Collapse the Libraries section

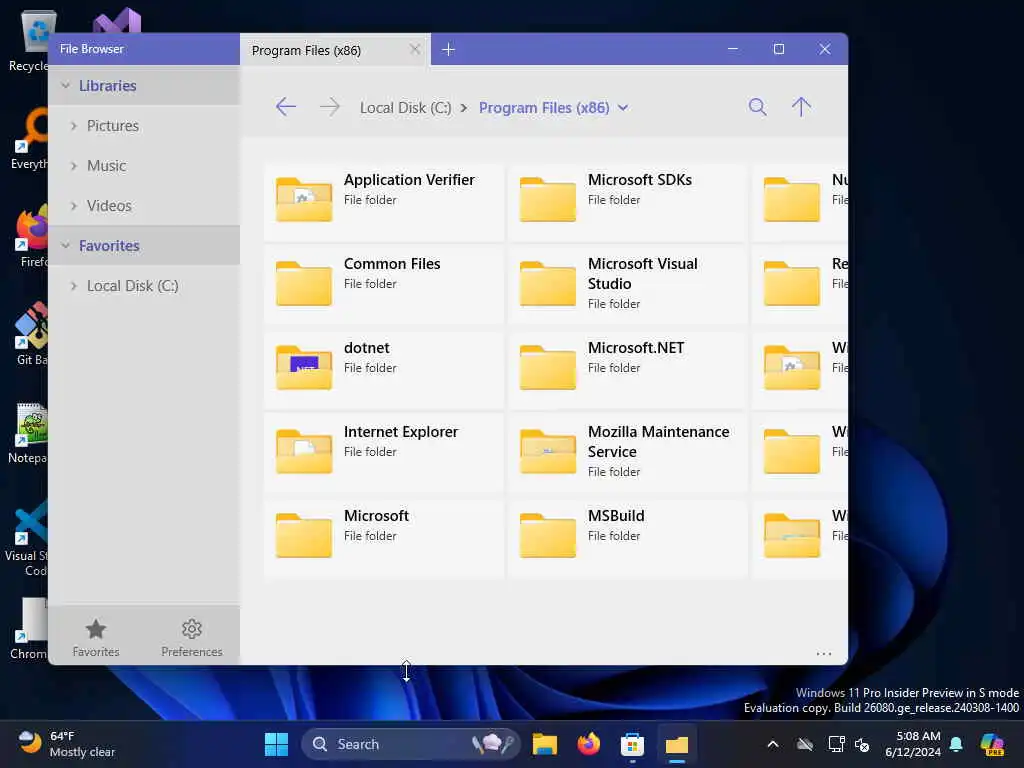click(x=65, y=86)
